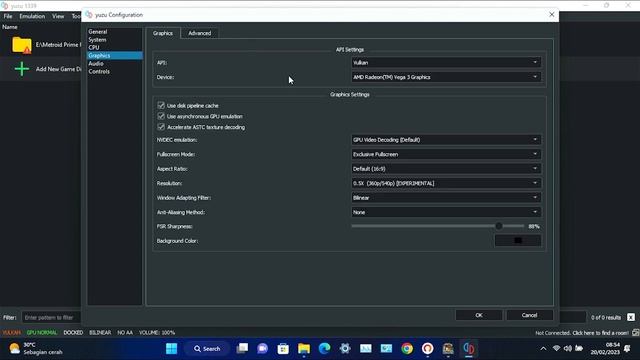Show hidden system tray icons
This screenshot has height=360, width=640.
[543, 349]
